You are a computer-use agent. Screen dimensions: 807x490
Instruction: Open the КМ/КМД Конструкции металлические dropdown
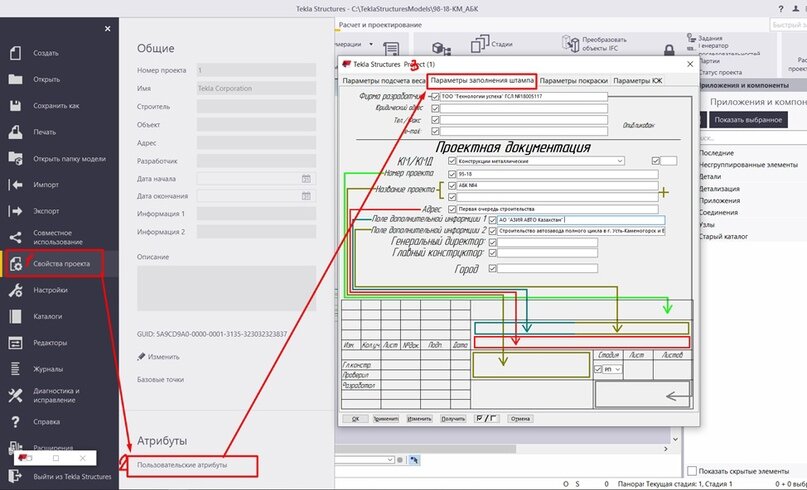click(x=620, y=161)
